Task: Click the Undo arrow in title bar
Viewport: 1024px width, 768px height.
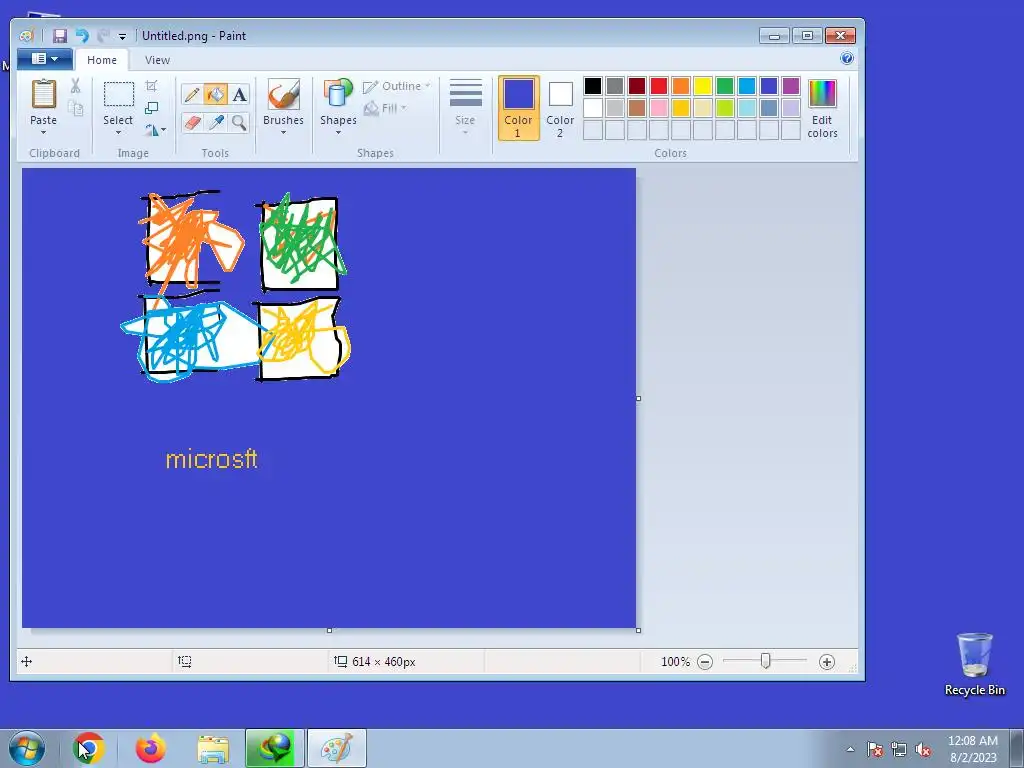Action: [x=82, y=36]
